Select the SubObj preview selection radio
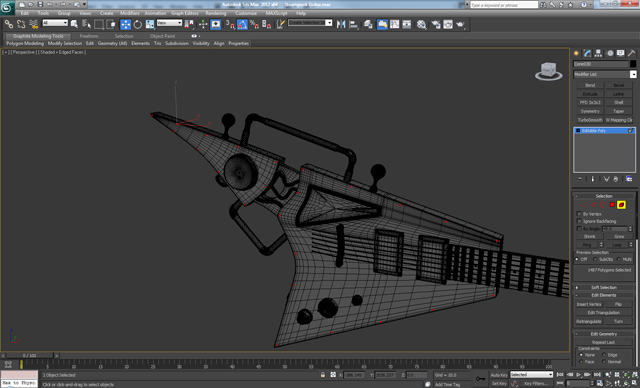The width and height of the screenshot is (640, 388). coord(595,259)
